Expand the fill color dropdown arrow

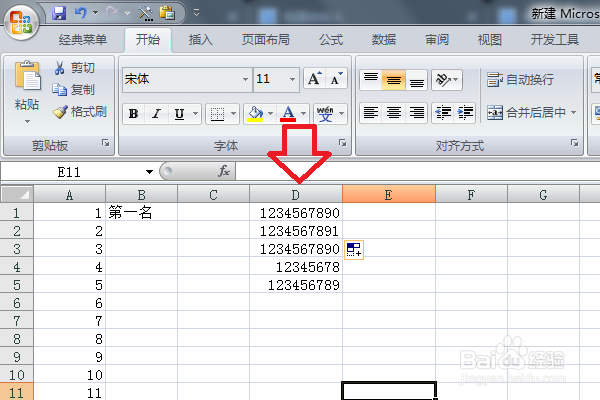pyautogui.click(x=271, y=114)
